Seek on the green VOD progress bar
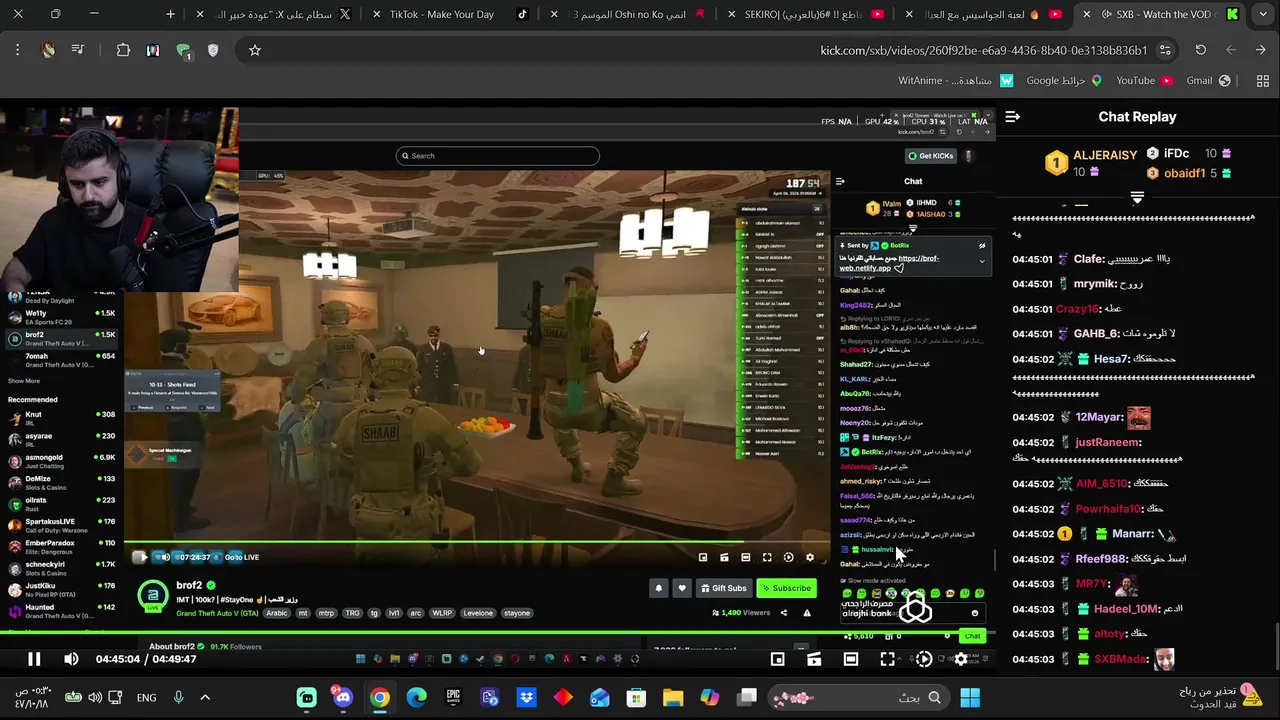 coord(497,632)
